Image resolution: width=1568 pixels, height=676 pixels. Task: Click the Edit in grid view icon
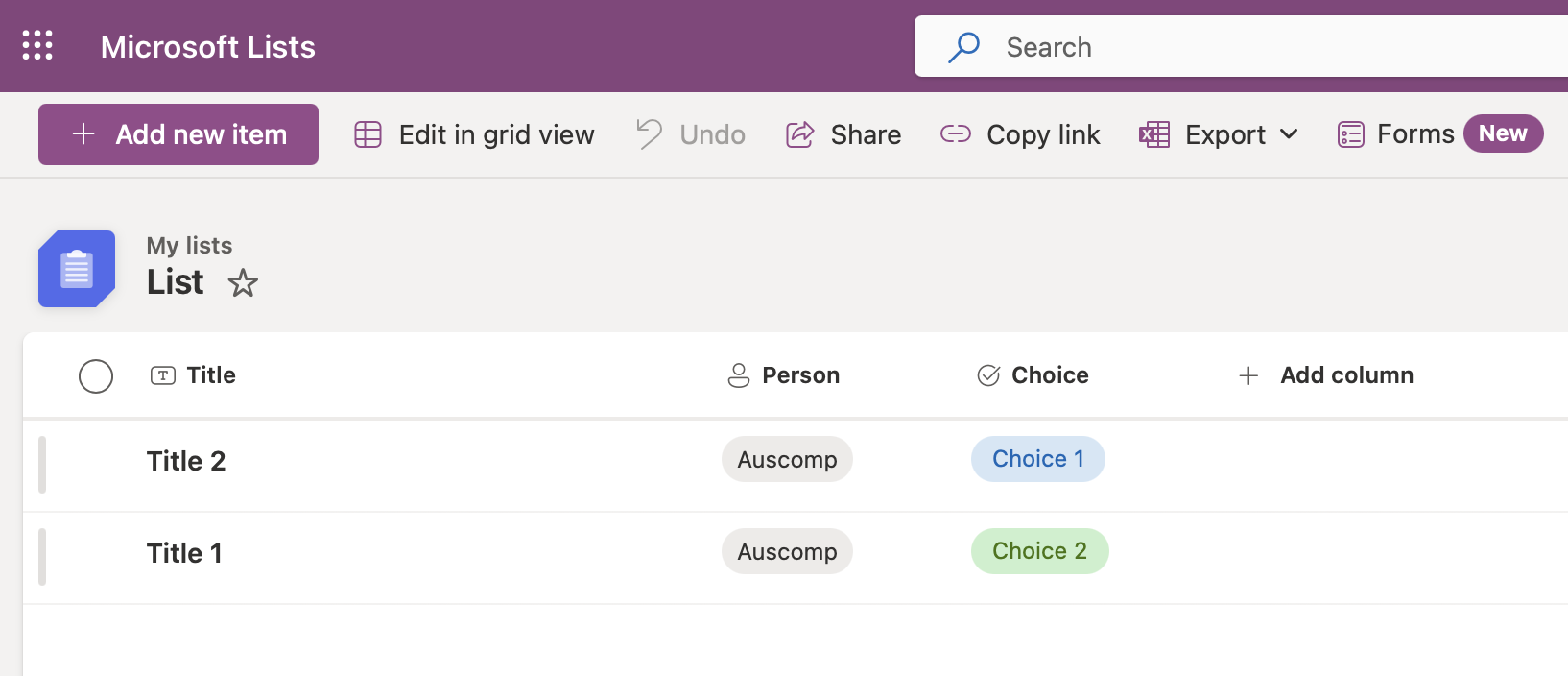tap(368, 134)
